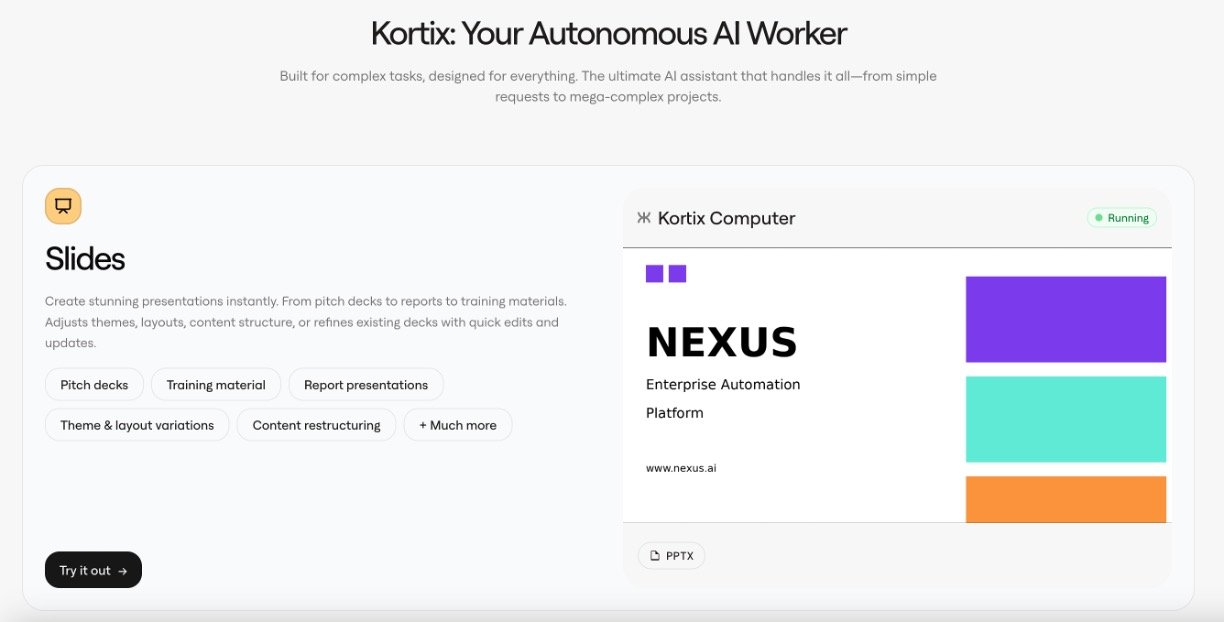Image resolution: width=1224 pixels, height=622 pixels.
Task: Expand the + Much more pill
Action: 458,425
